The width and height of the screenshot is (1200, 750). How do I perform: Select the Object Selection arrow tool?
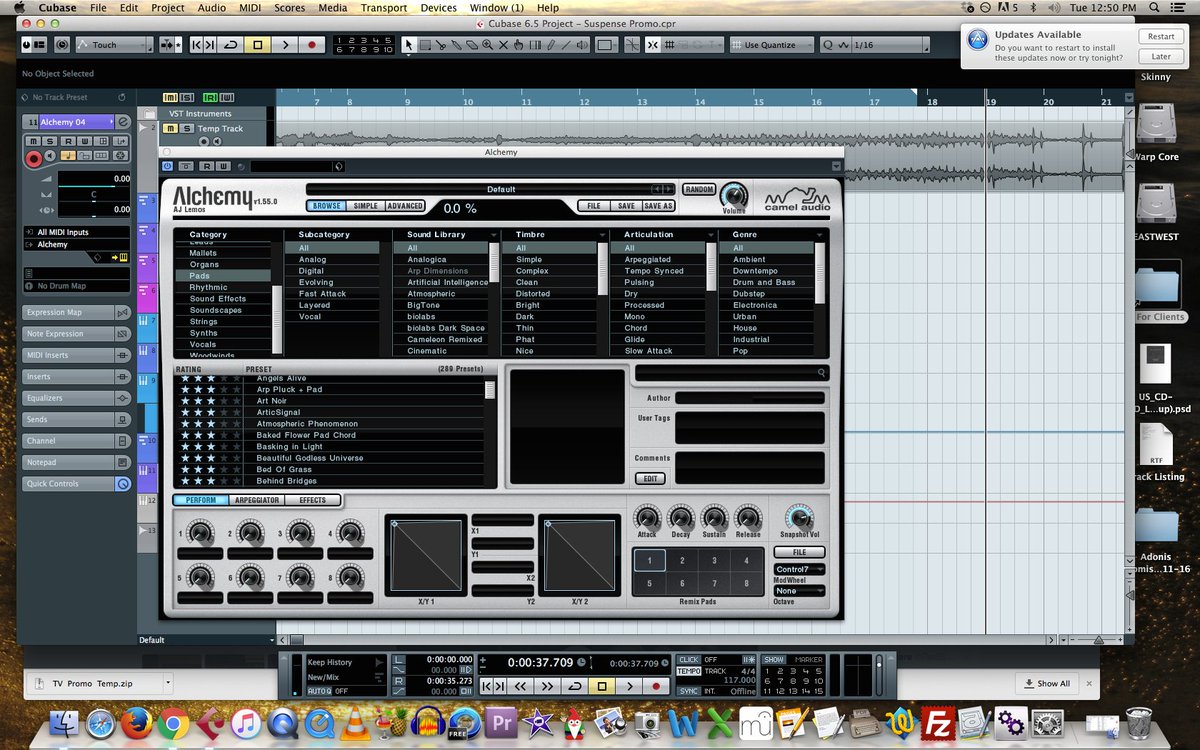coord(409,44)
